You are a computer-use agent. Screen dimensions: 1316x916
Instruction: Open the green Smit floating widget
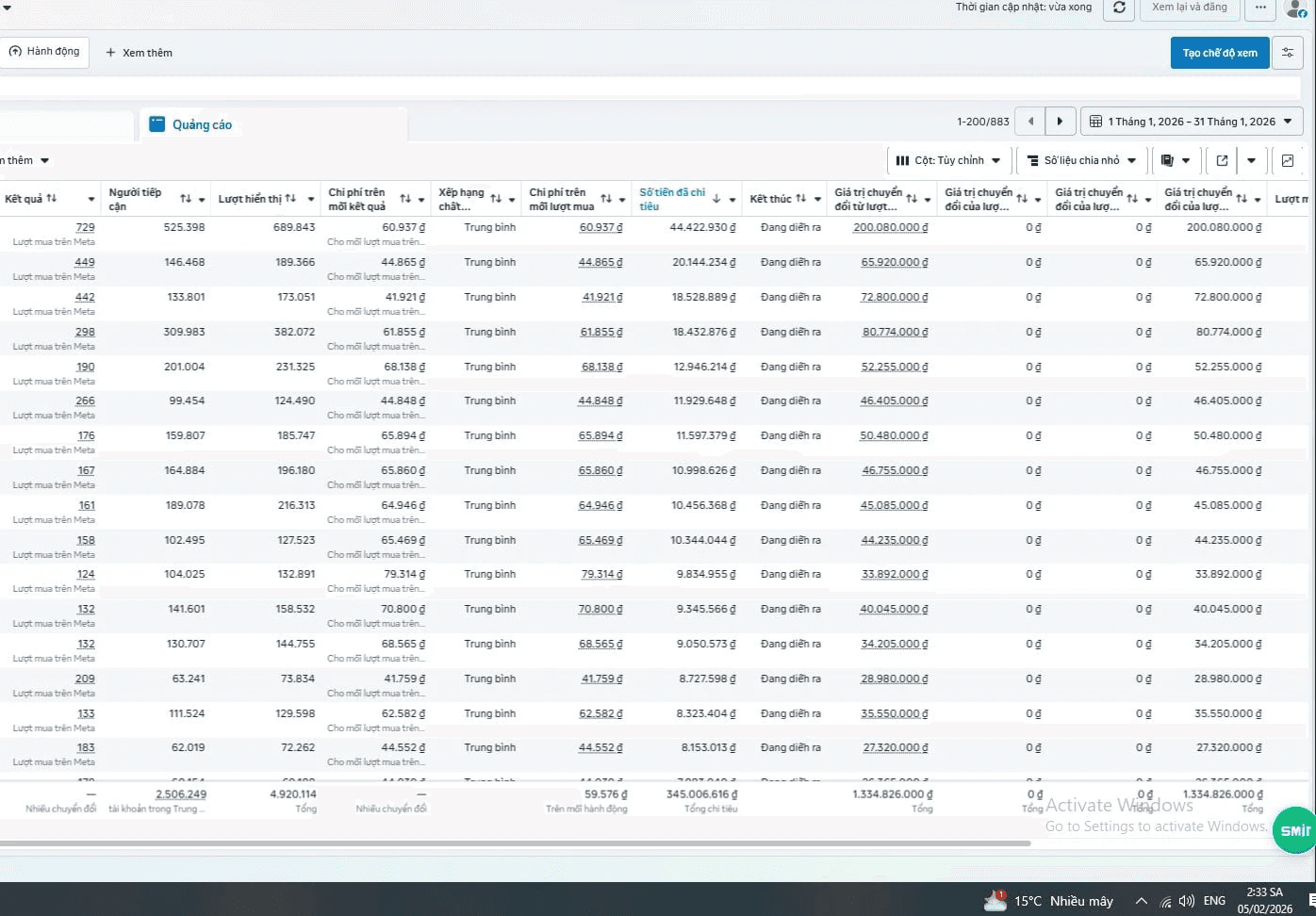click(1294, 830)
